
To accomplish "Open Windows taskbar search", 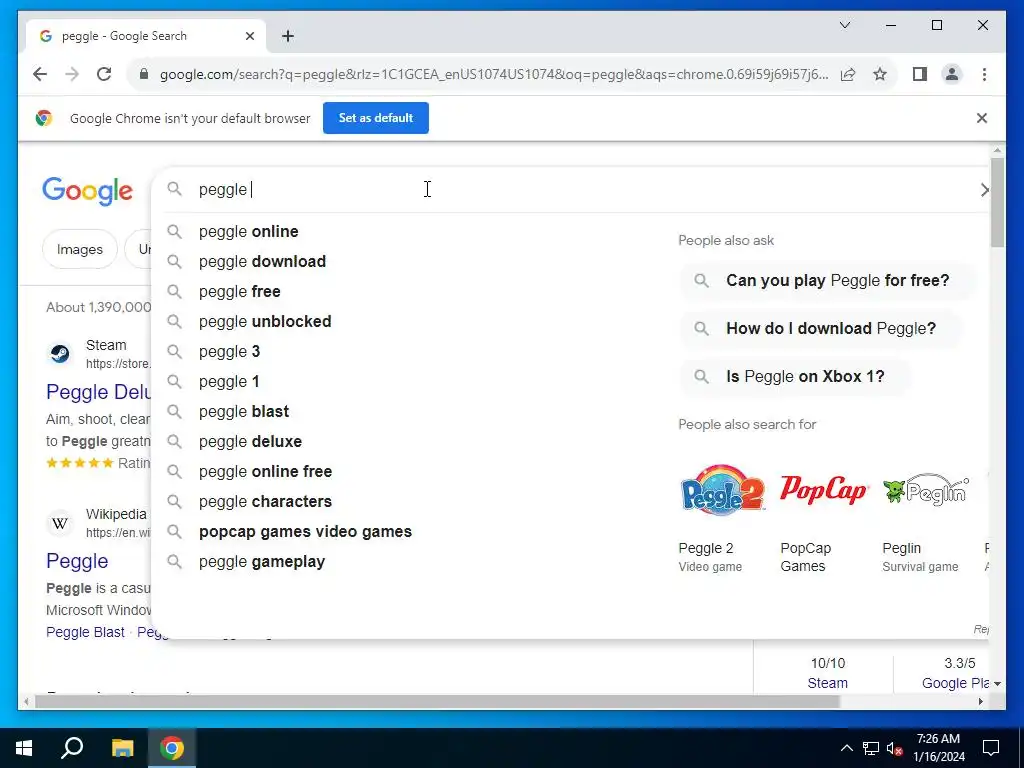I will [72, 748].
